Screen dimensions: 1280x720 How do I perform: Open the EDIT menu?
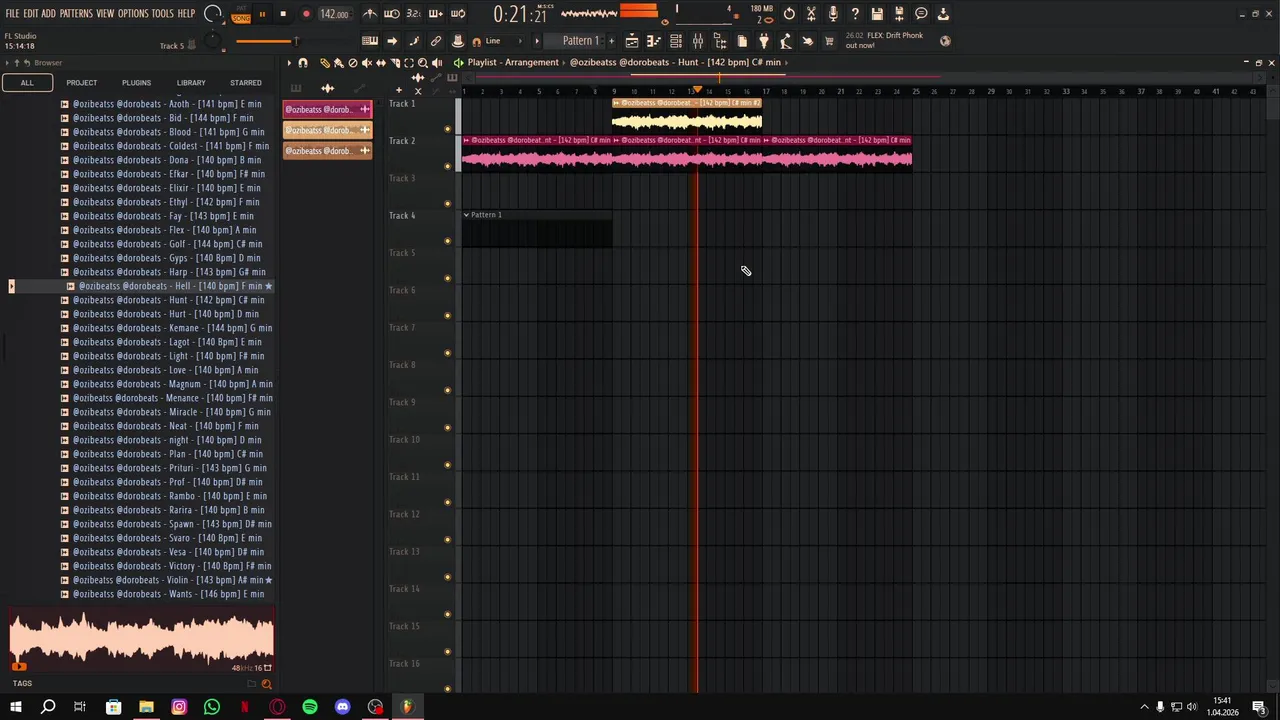31,14
